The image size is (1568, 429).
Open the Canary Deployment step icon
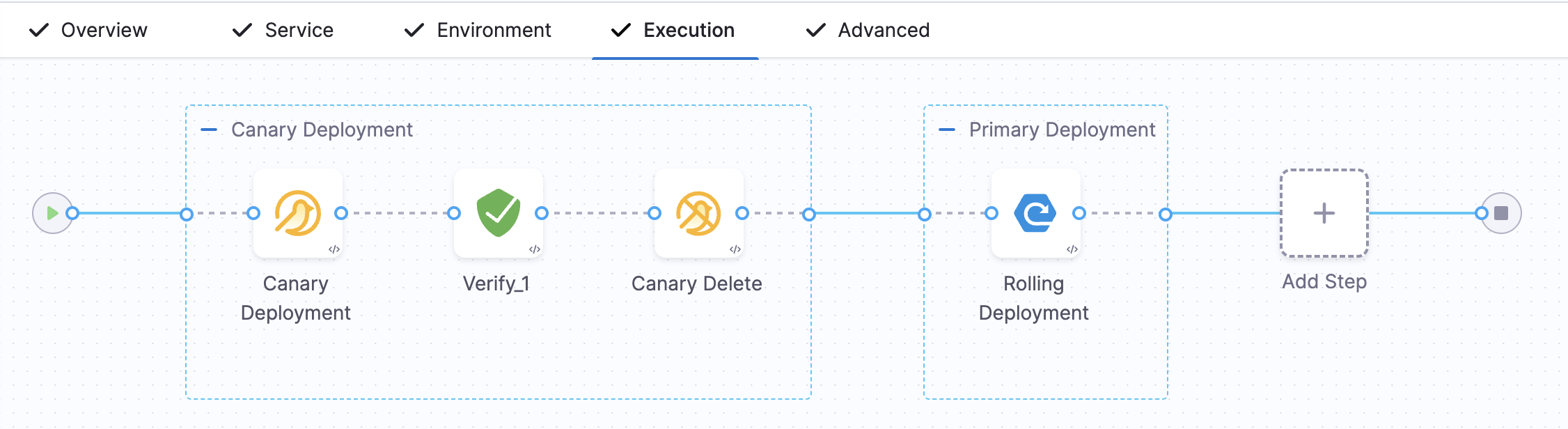(x=298, y=213)
